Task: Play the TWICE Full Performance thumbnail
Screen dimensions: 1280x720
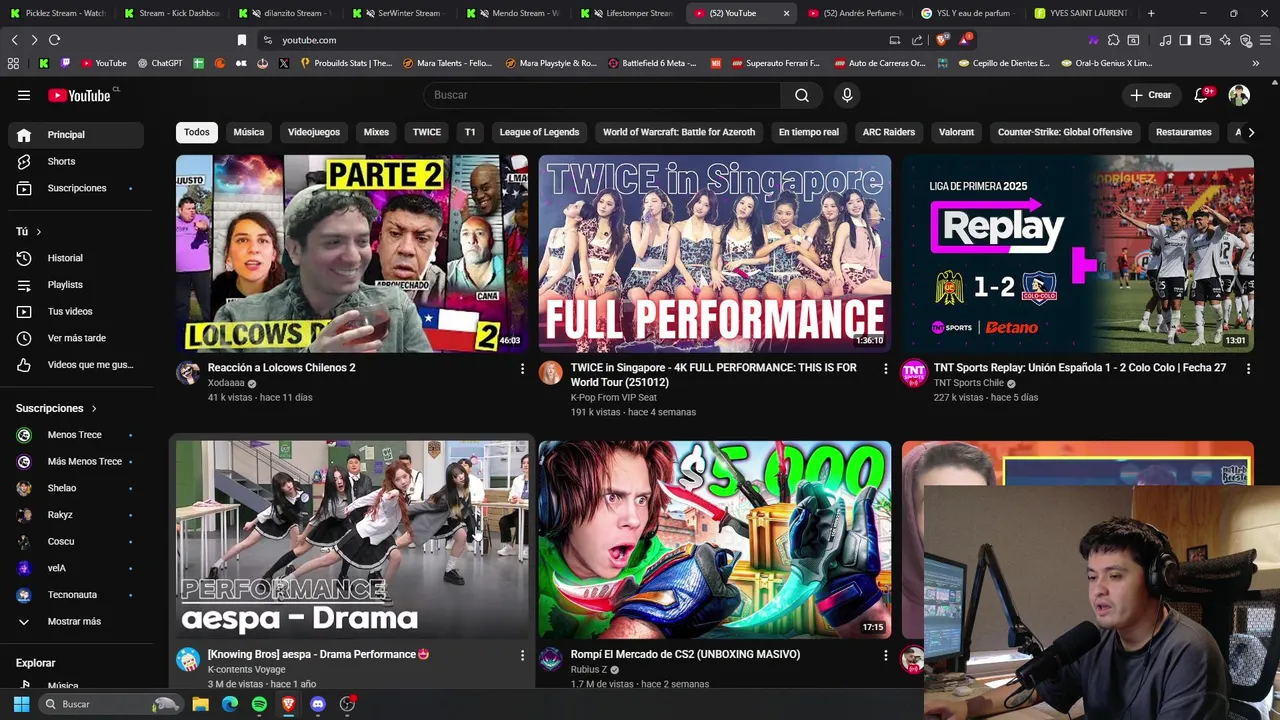Action: tap(715, 253)
